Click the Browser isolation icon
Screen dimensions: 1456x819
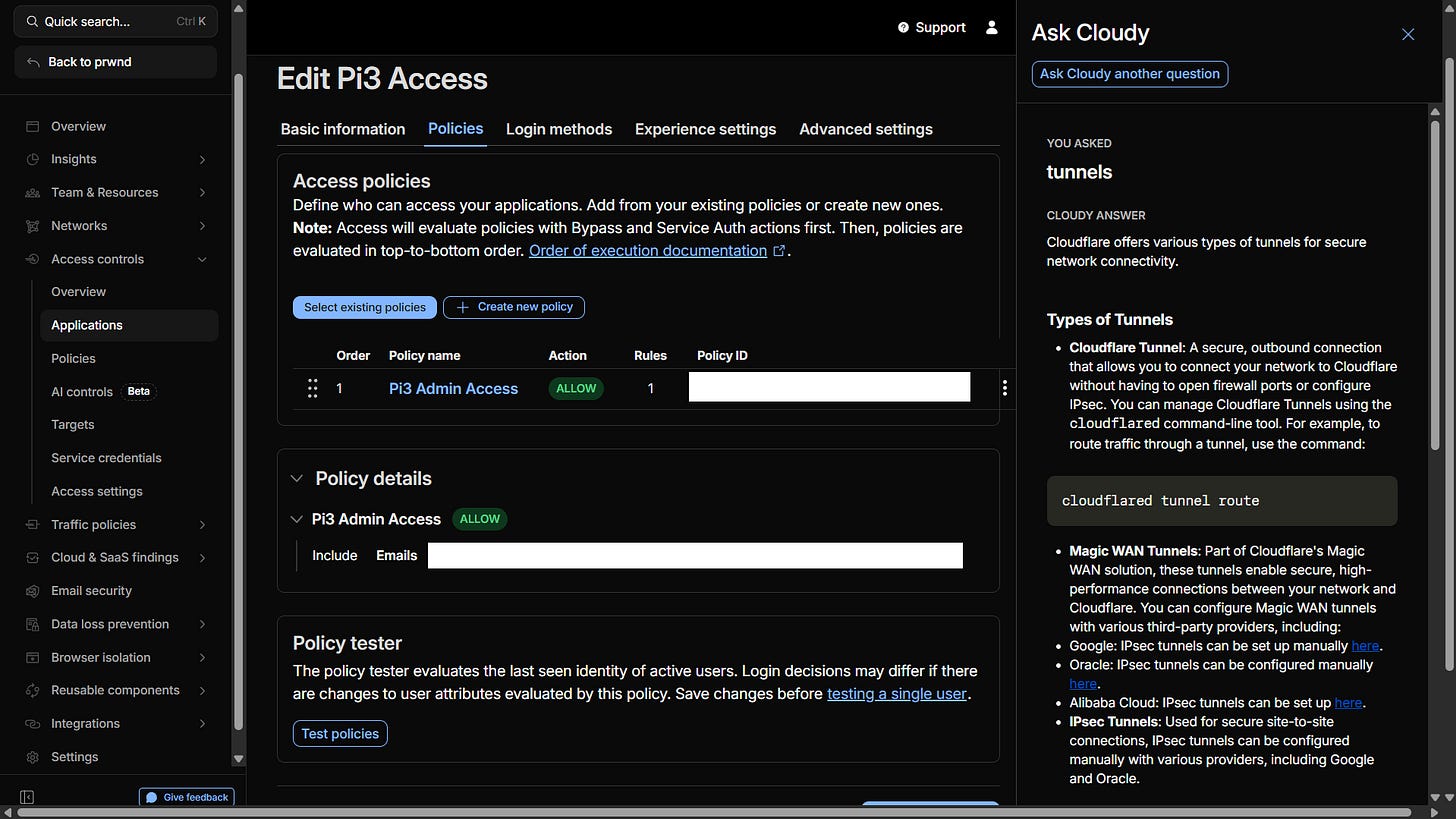32,657
